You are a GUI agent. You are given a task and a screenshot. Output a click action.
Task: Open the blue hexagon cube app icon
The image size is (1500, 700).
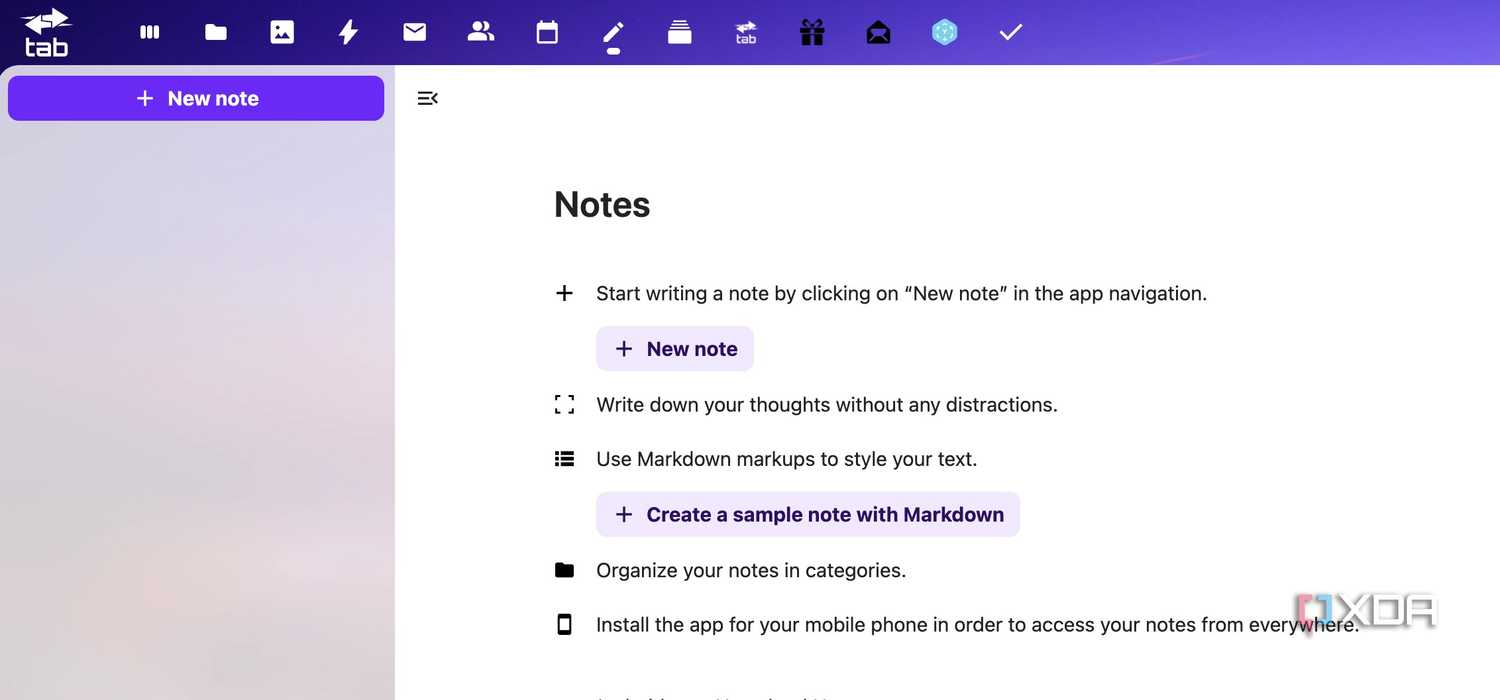point(945,32)
